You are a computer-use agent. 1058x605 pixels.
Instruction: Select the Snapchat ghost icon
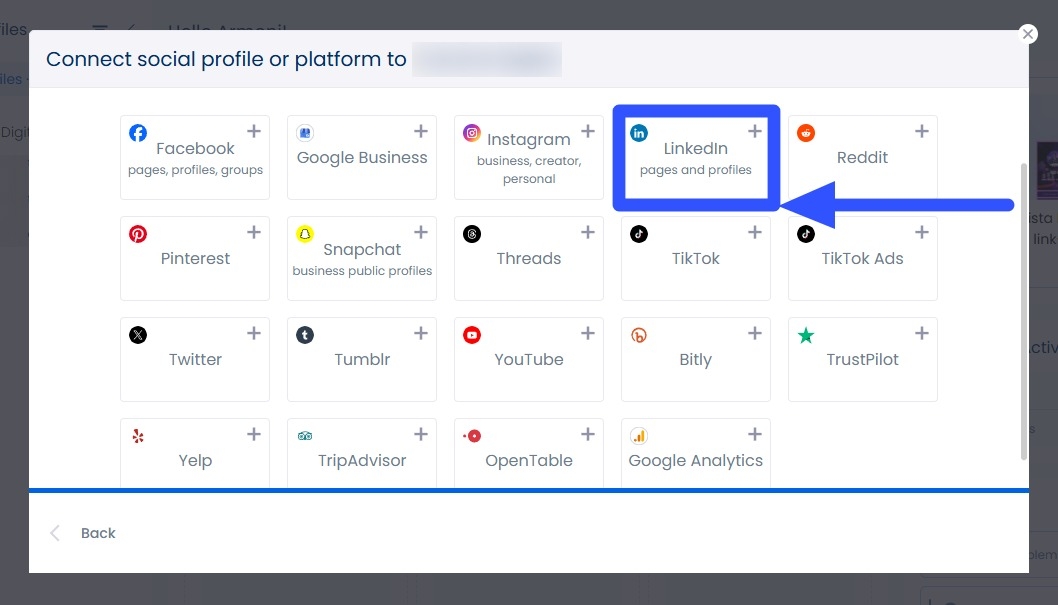(x=304, y=233)
